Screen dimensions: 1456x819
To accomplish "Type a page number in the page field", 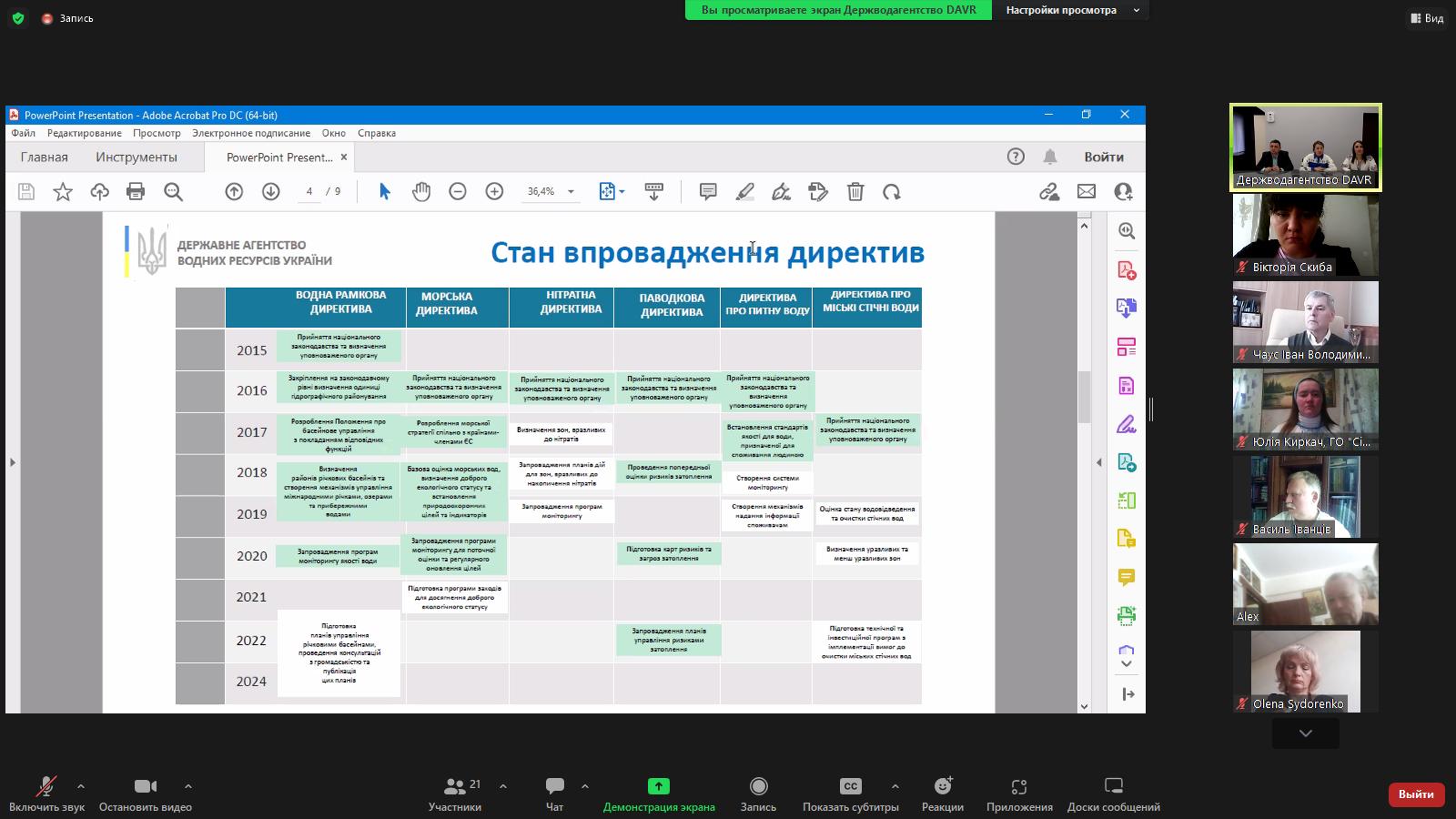I will click(309, 192).
